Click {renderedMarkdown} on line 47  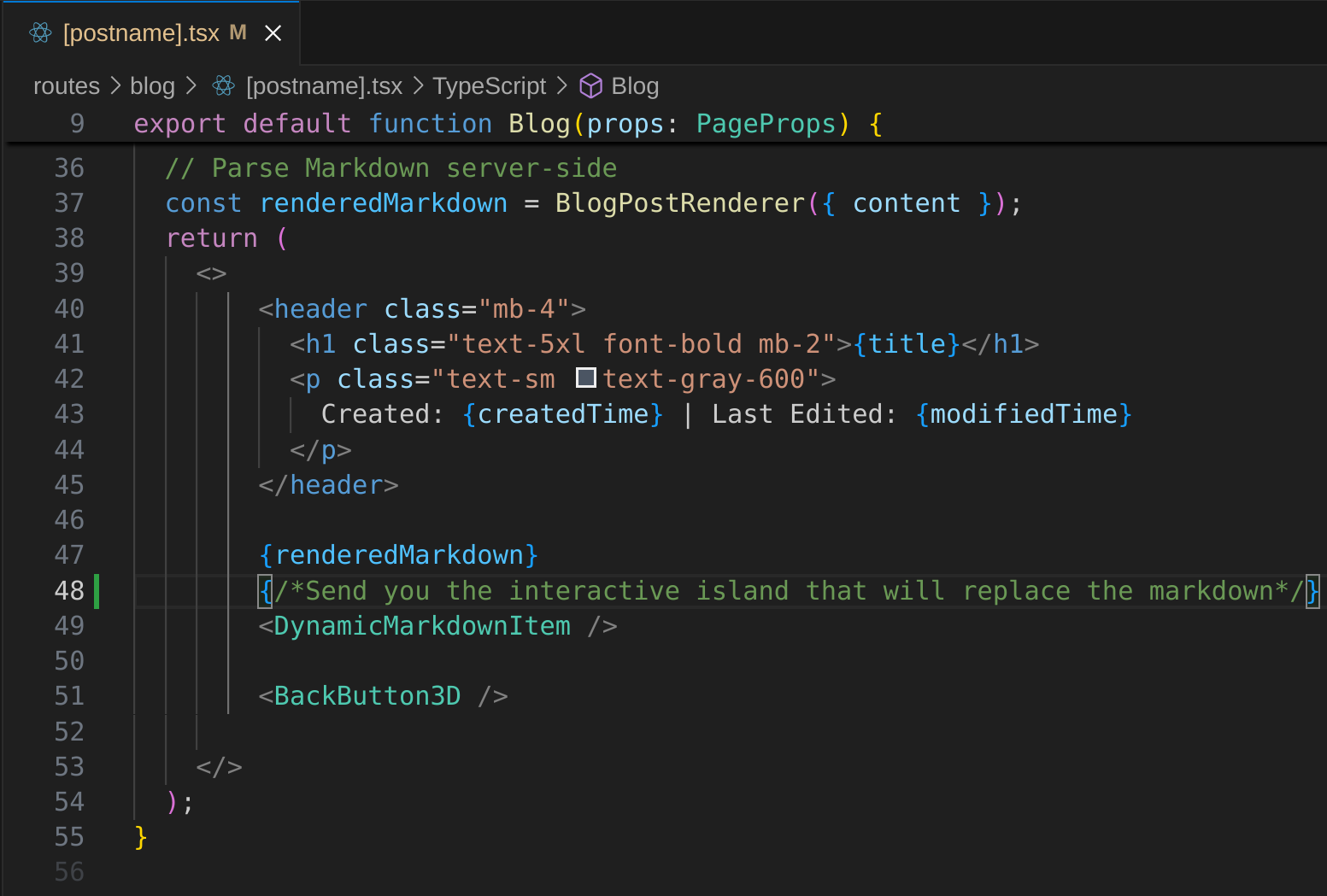(399, 555)
